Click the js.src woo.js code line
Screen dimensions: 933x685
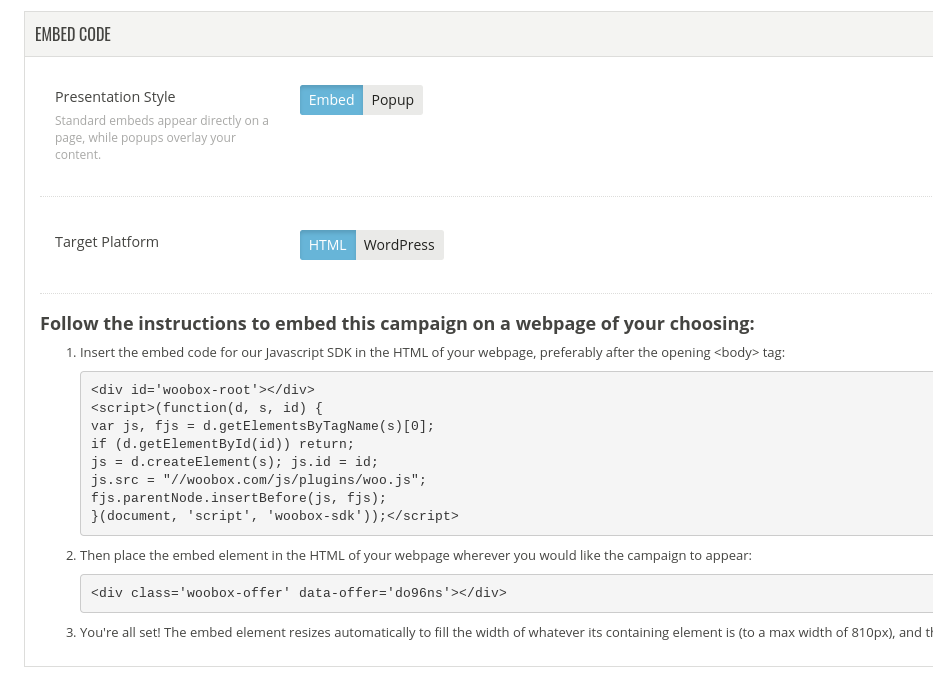tap(258, 480)
